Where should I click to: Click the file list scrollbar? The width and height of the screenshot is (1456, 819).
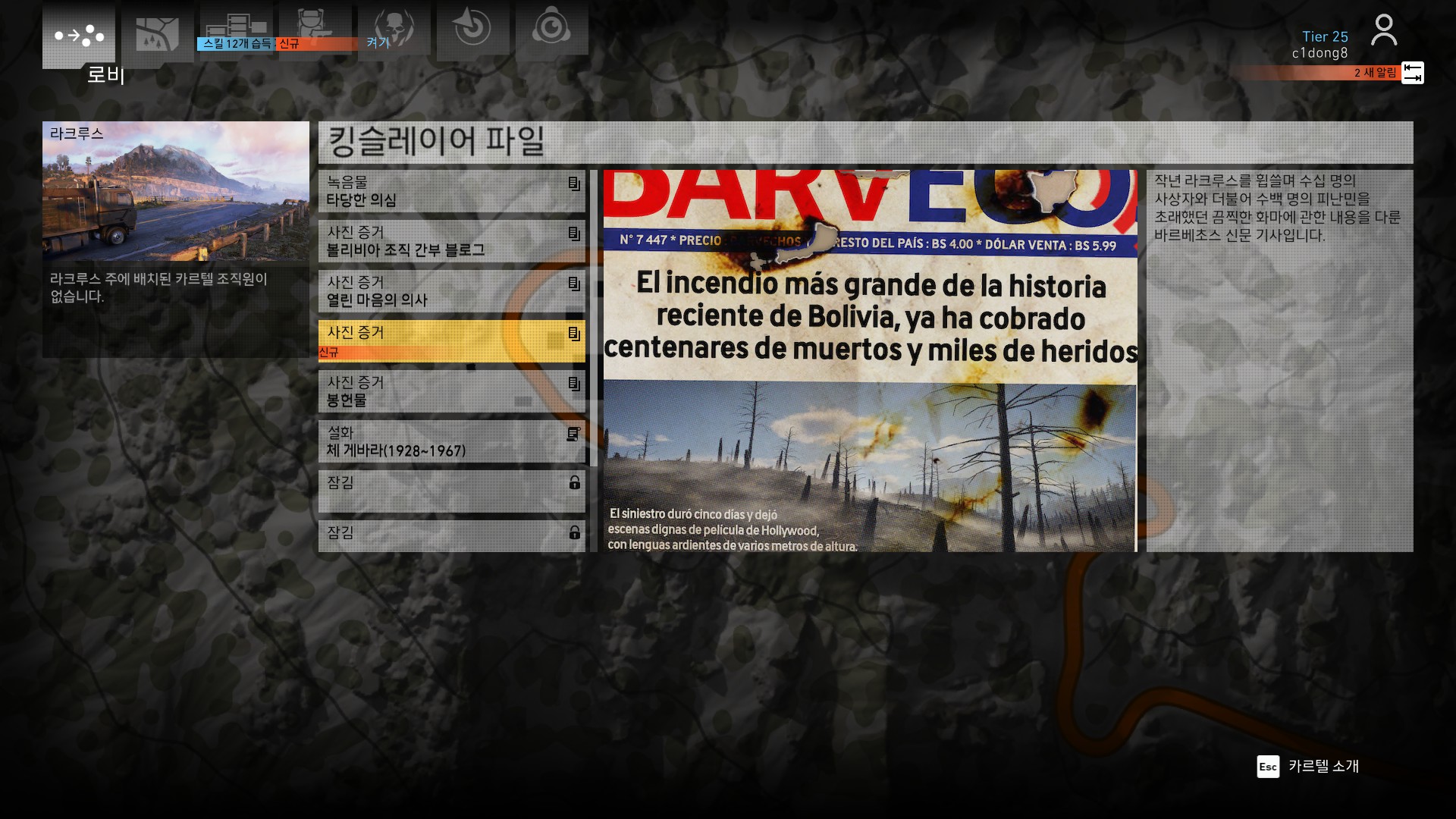coord(594,318)
